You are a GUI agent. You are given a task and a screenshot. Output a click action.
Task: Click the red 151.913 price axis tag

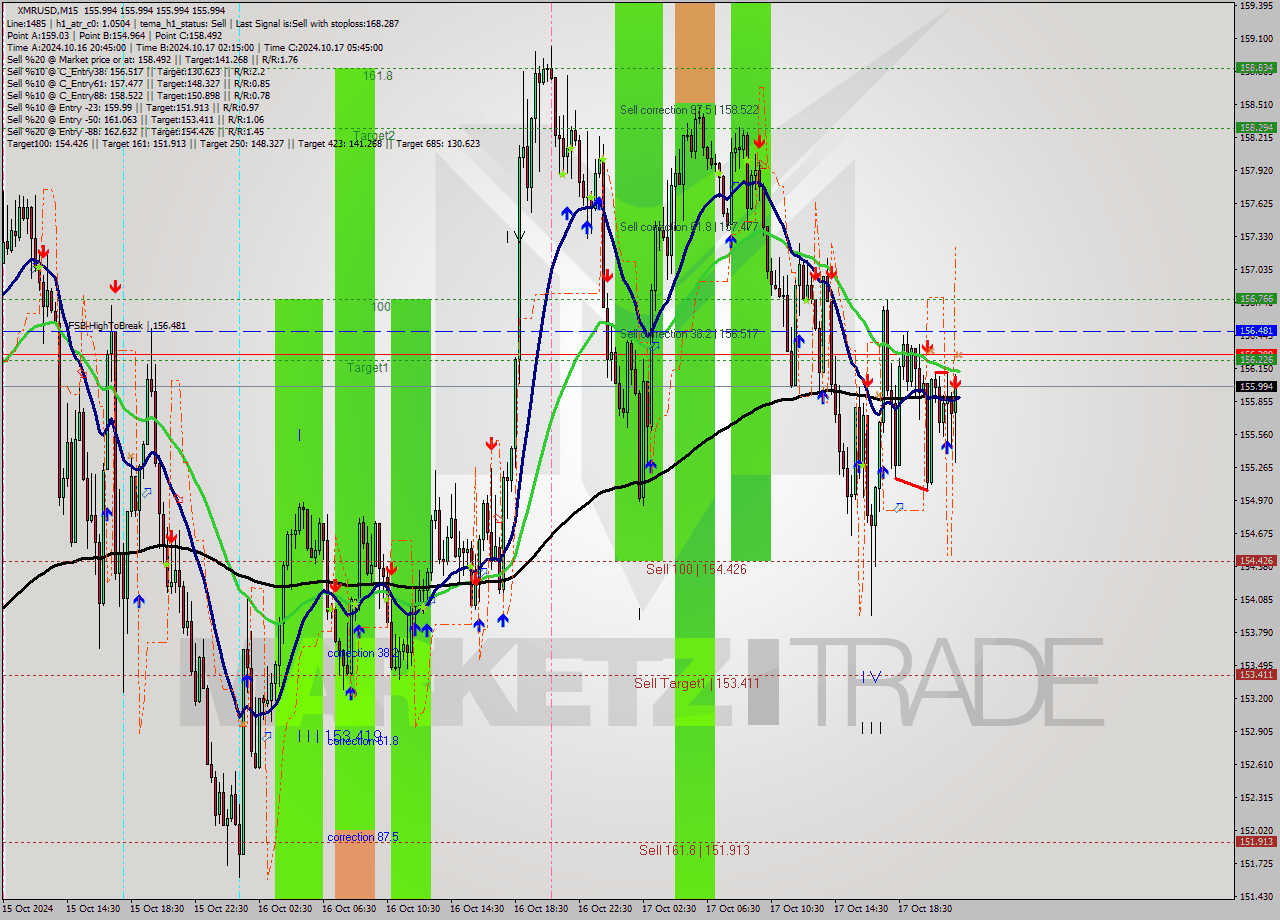point(1256,841)
